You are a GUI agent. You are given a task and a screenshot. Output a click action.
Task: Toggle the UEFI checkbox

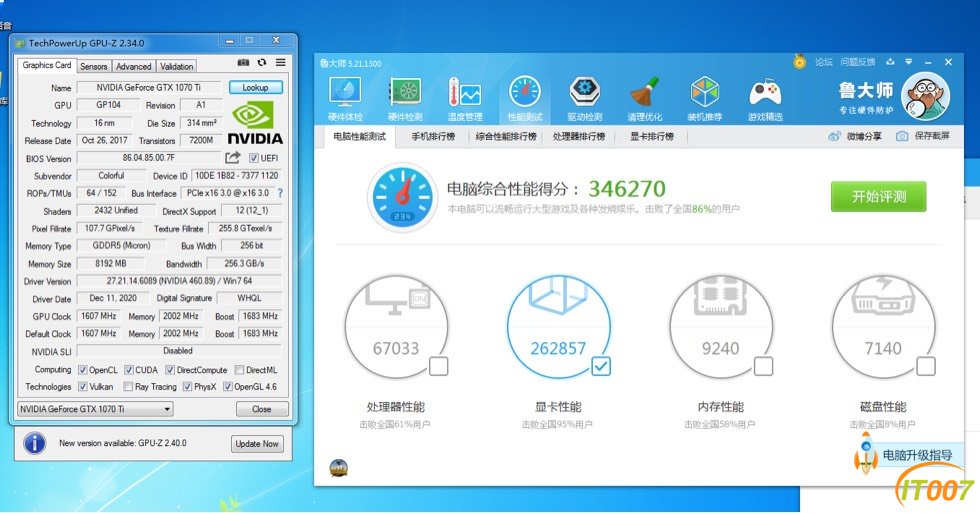click(x=254, y=158)
